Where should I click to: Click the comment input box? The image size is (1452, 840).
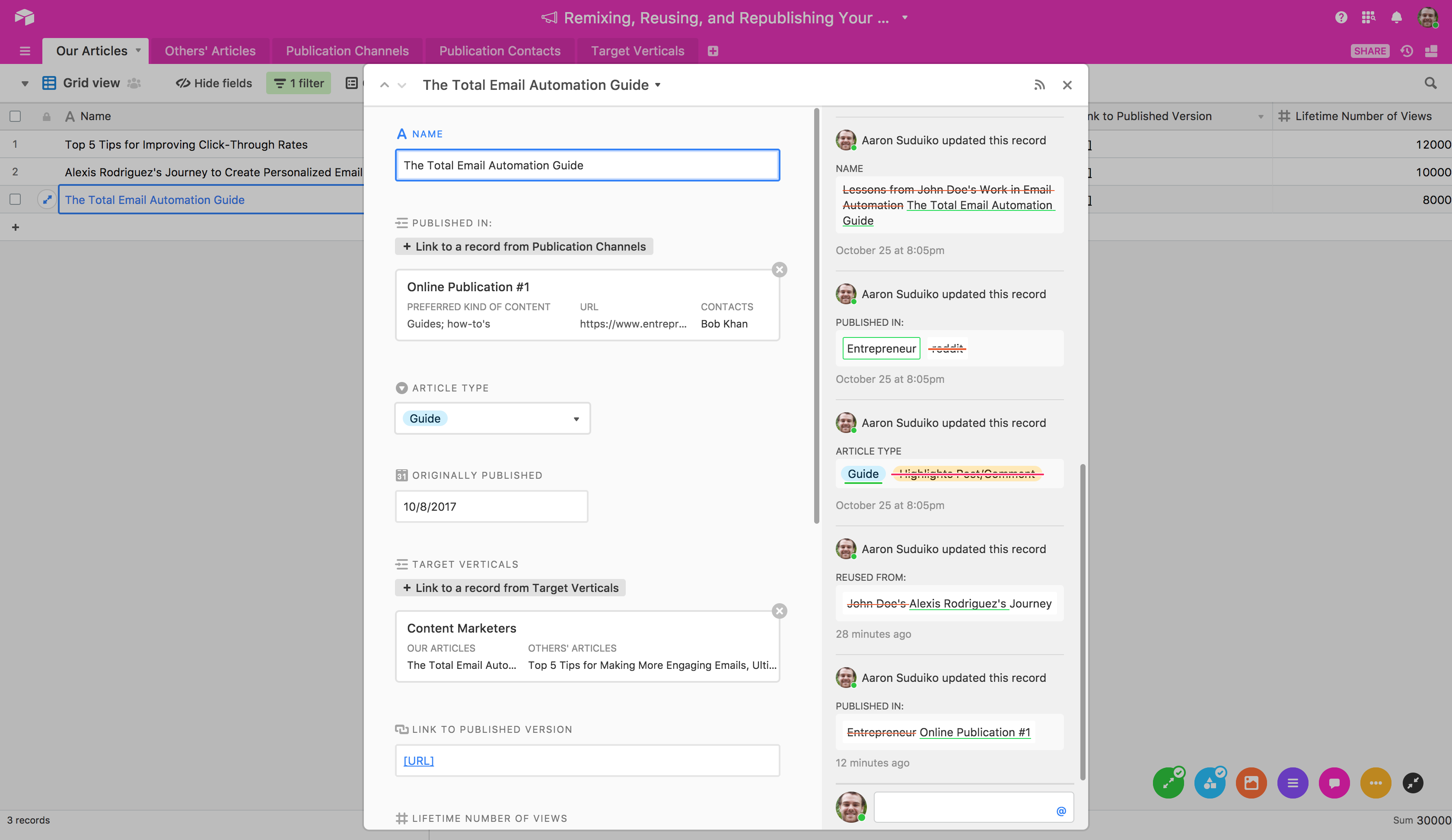974,807
